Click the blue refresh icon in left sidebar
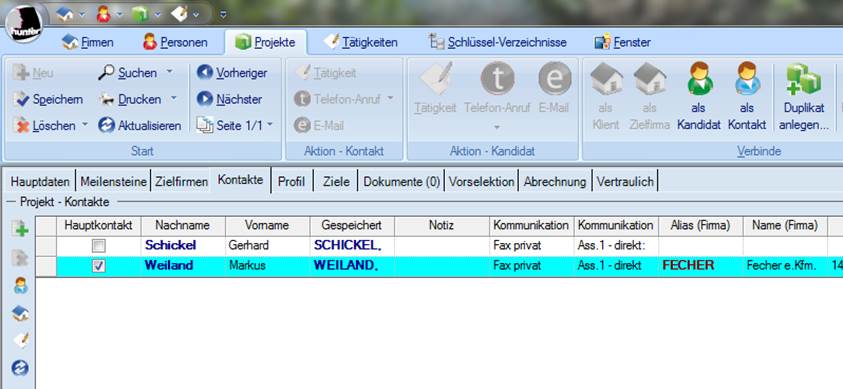843x389 pixels. pos(20,368)
